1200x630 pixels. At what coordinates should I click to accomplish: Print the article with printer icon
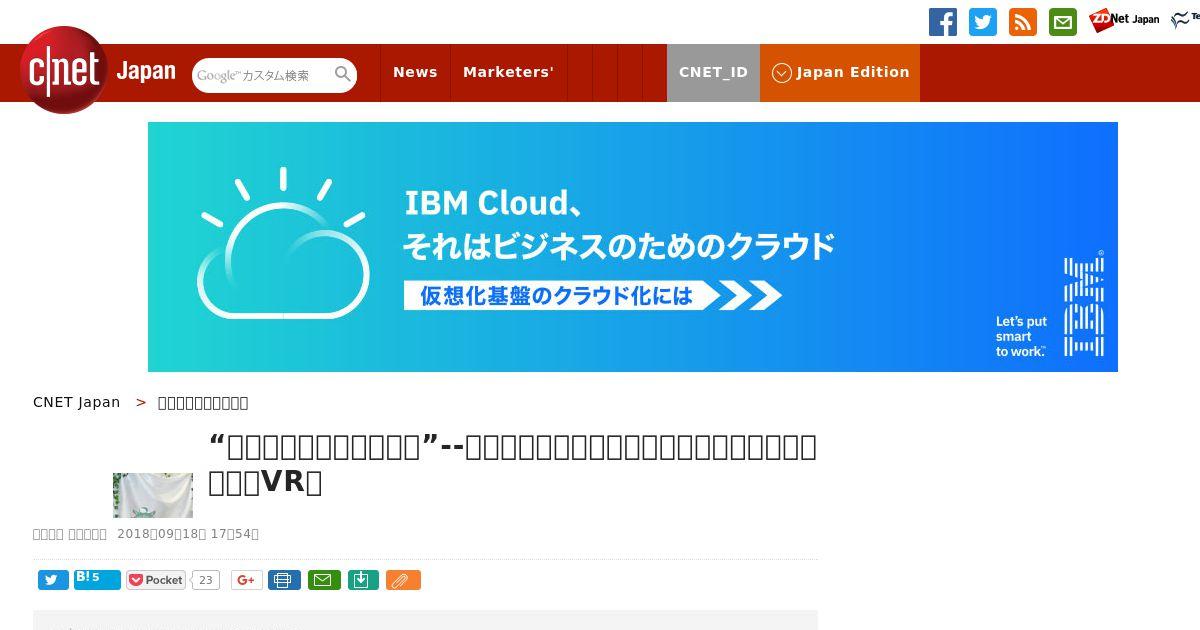coord(284,580)
